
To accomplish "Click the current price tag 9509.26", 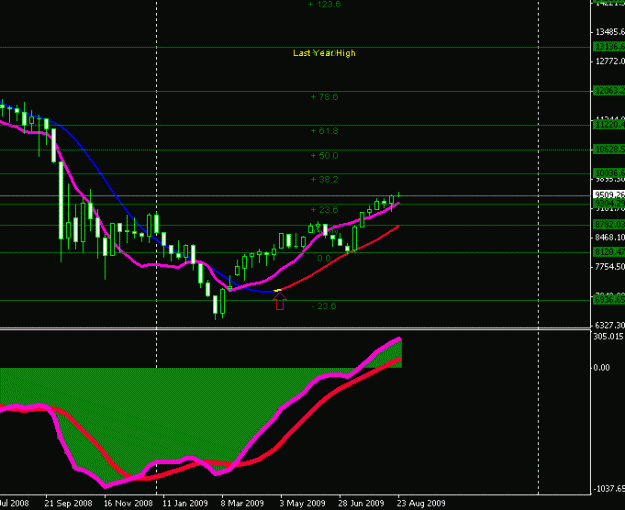I will click(609, 195).
